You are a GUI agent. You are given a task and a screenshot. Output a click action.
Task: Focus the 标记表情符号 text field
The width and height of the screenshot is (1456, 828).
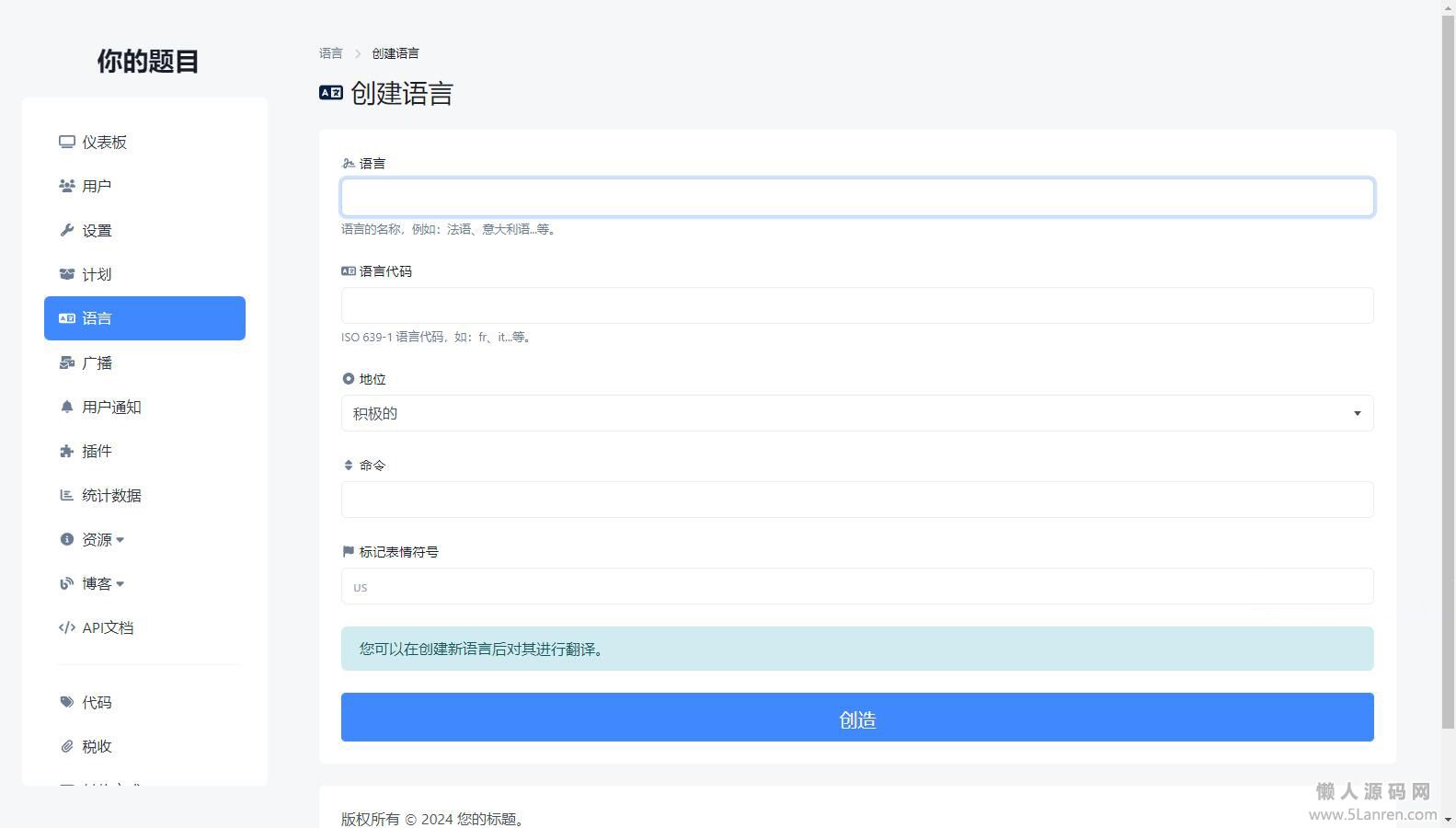pyautogui.click(x=856, y=586)
